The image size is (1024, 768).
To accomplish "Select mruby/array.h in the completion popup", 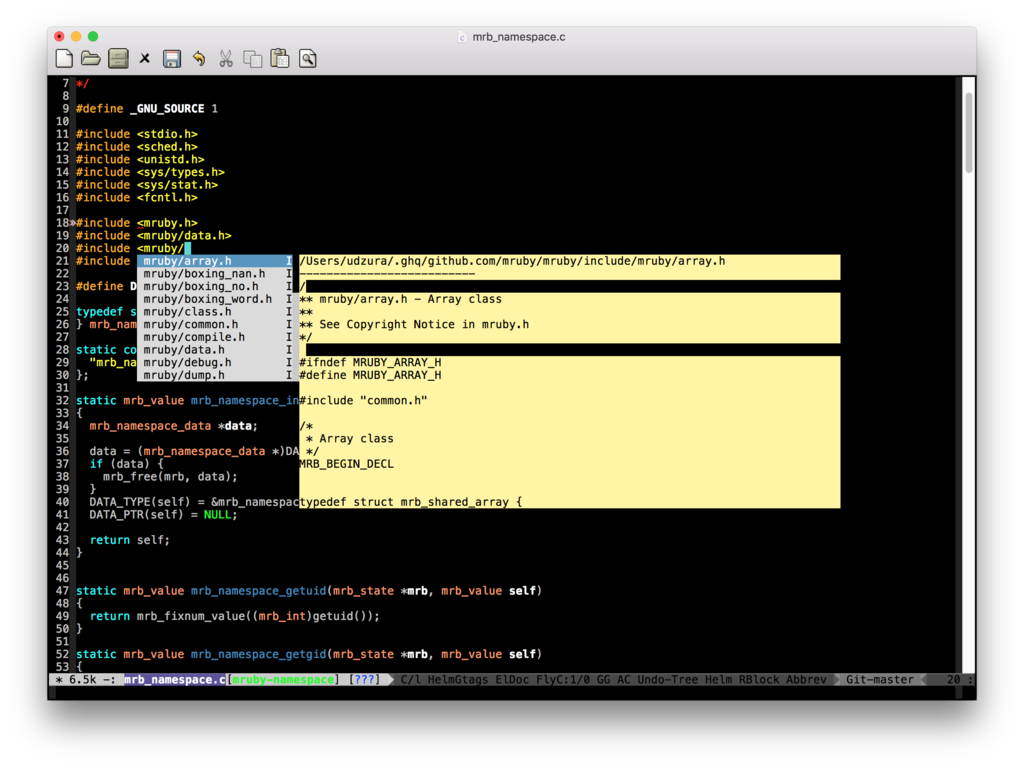I will [214, 261].
